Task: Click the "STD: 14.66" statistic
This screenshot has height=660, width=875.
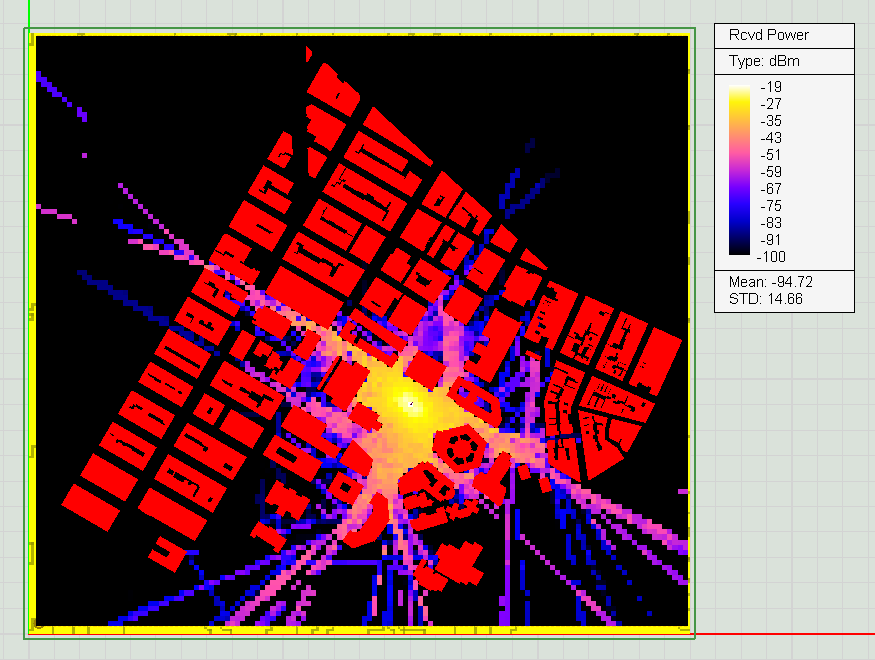Action: tap(766, 299)
